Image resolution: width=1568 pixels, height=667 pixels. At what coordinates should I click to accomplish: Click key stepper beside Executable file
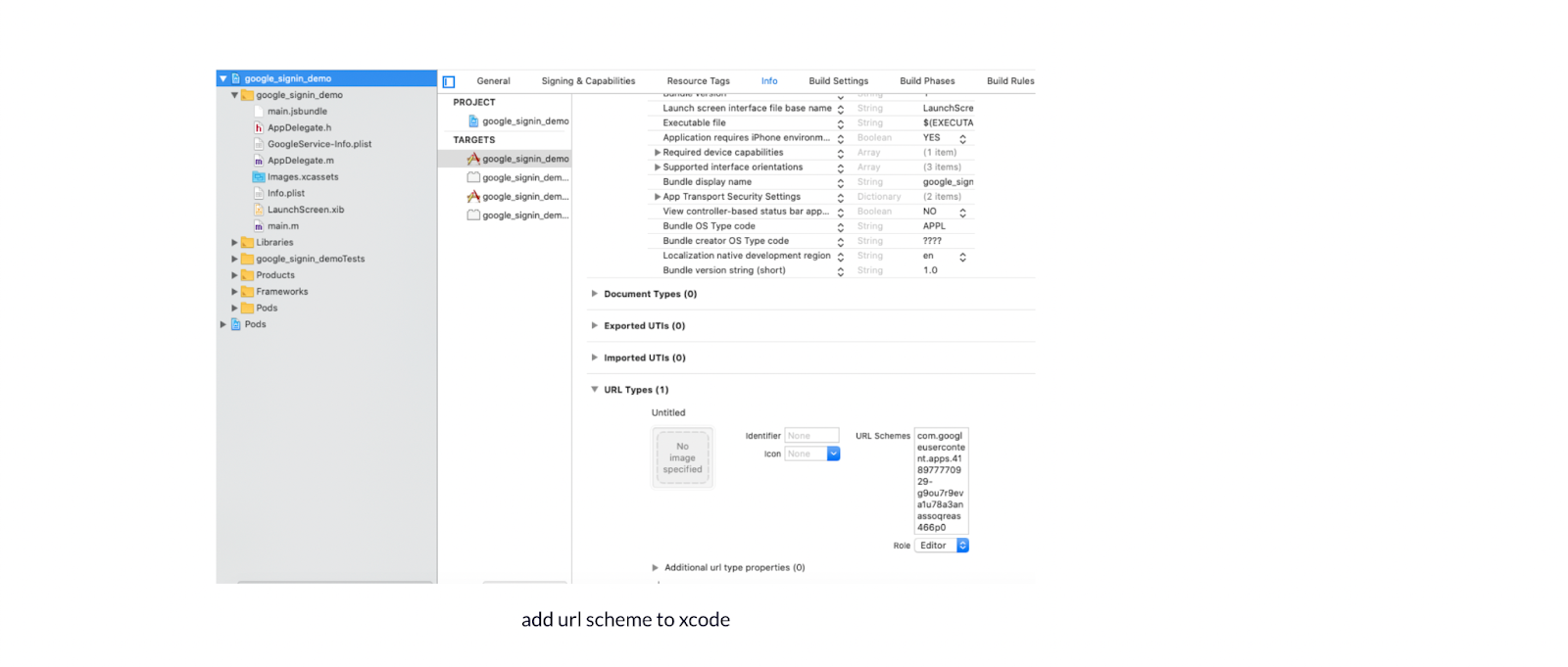point(840,124)
